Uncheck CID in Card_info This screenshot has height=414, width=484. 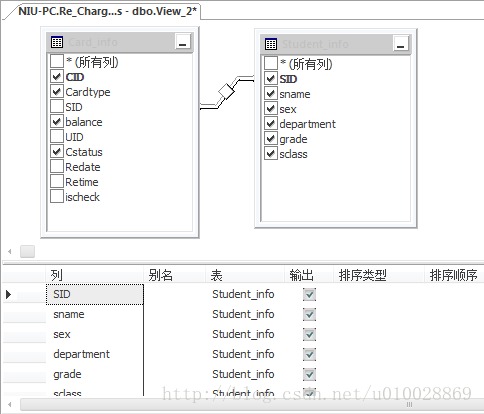pyautogui.click(x=57, y=77)
